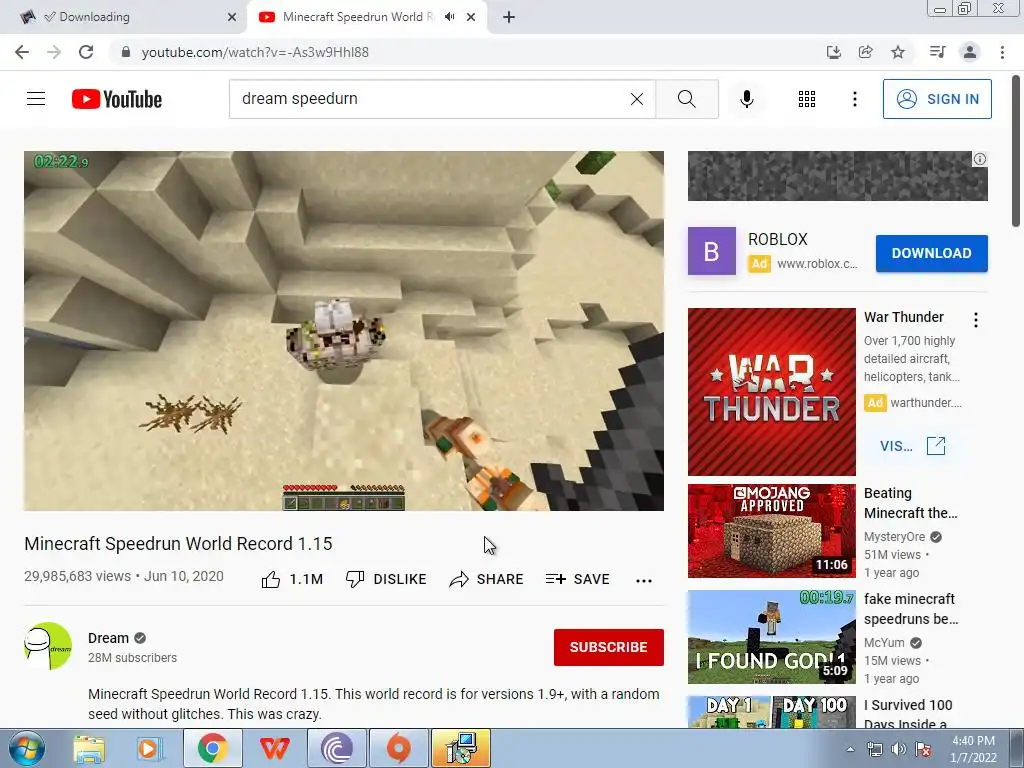Open the red W app on the taskbar

click(x=274, y=748)
